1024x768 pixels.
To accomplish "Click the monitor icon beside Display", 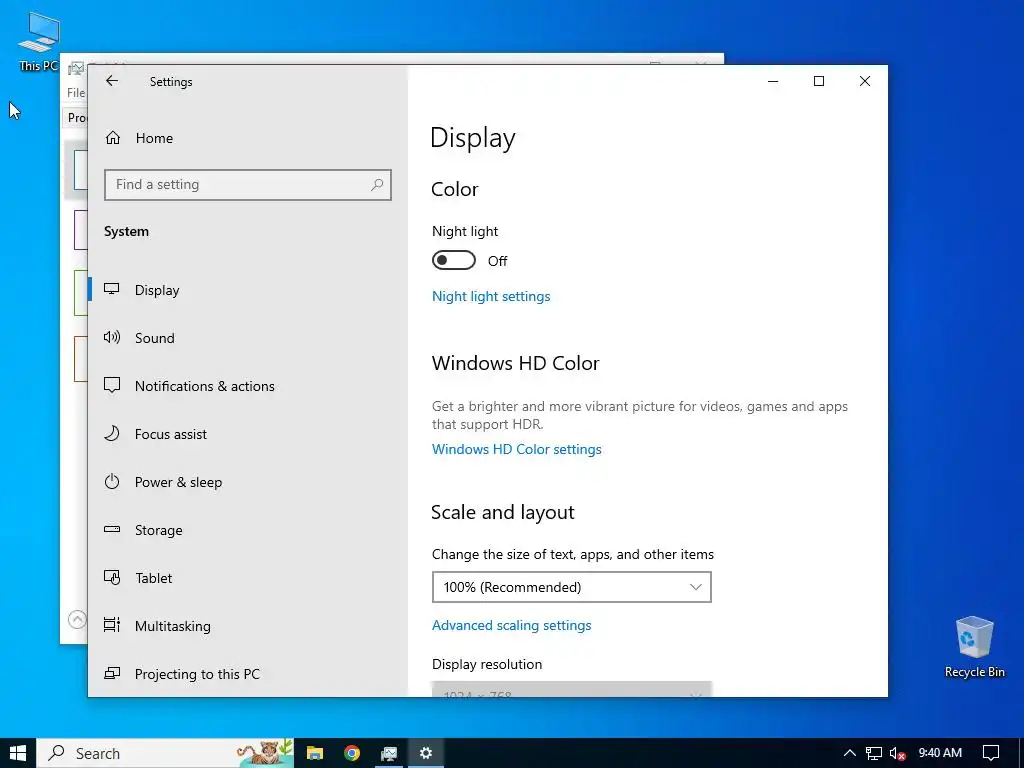I will point(112,289).
